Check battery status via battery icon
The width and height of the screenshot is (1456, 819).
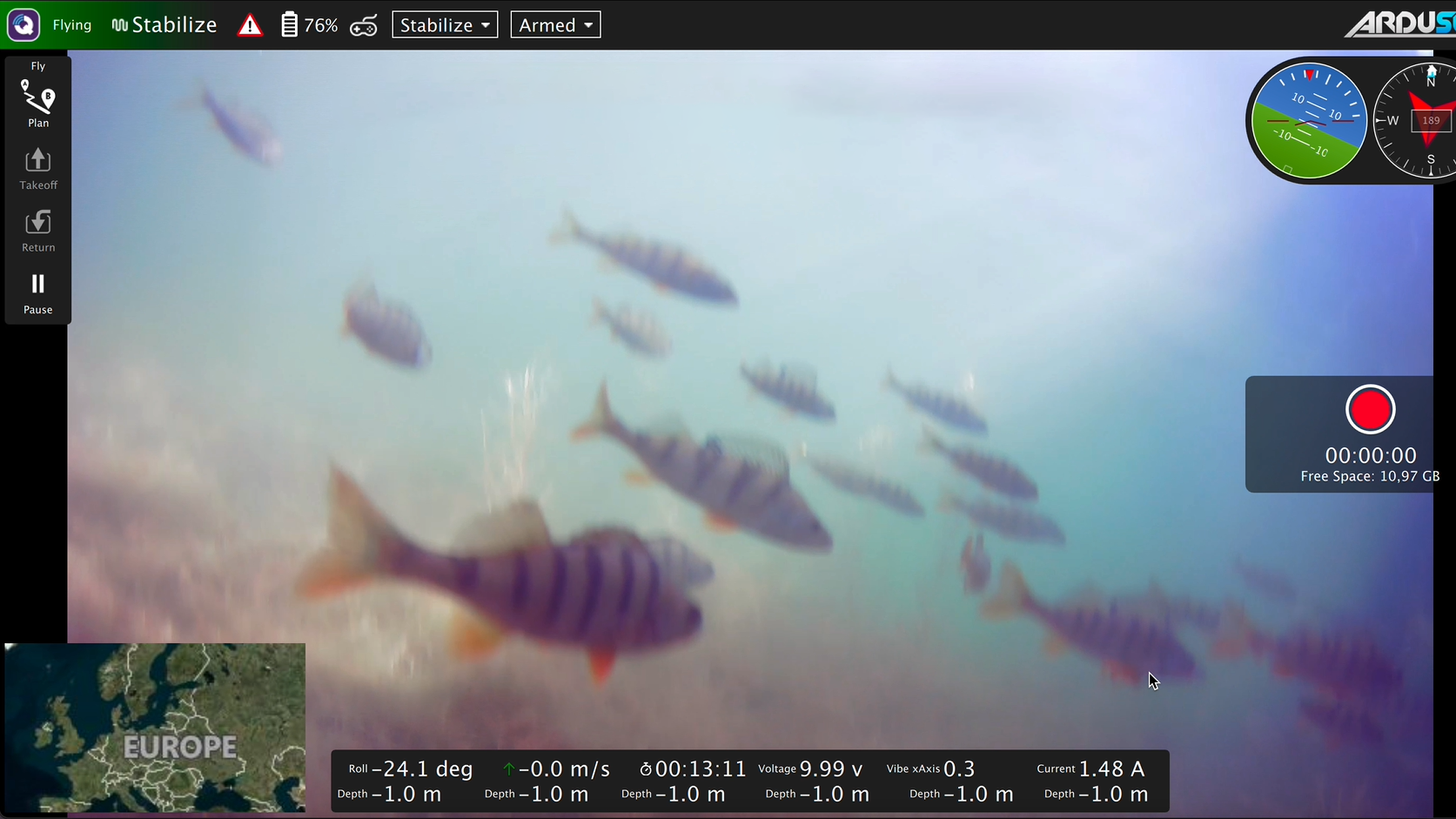[x=291, y=24]
